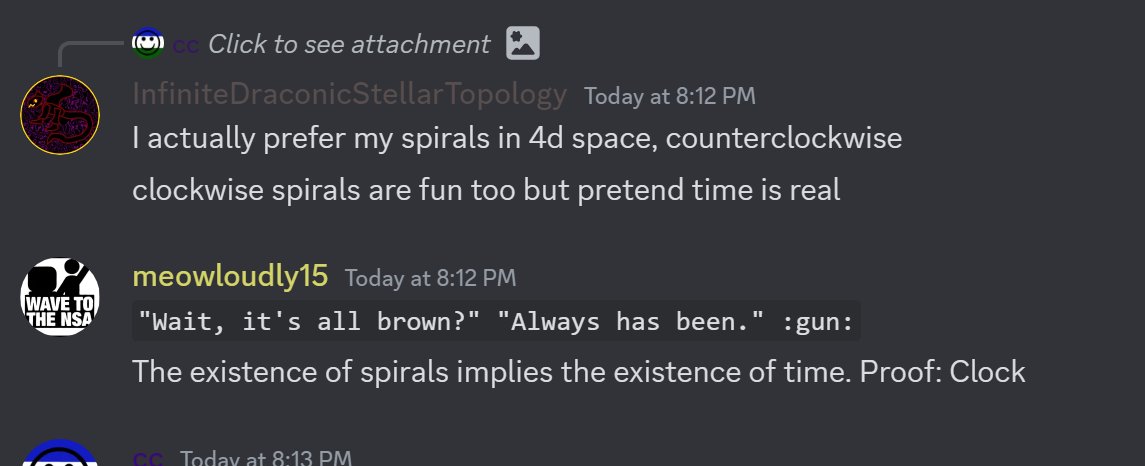Click the timestamp beside InfiniteDraconicStellarTopology's name
1145x466 pixels.
[670, 96]
